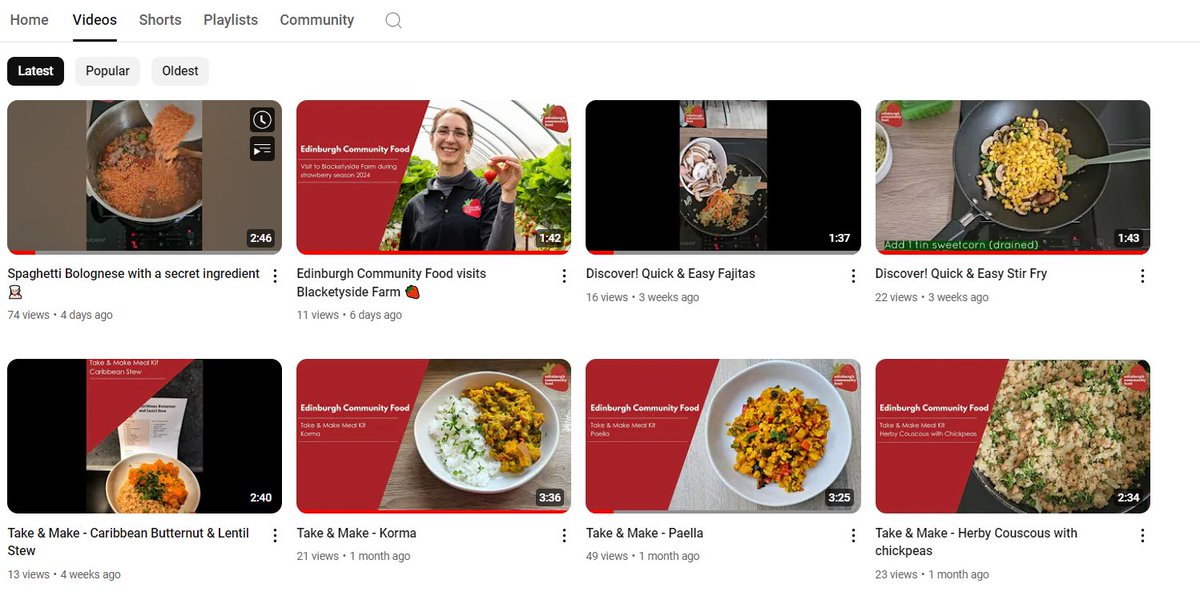Open Take & Make - Korma title
The height and width of the screenshot is (596, 1200).
tap(356, 533)
